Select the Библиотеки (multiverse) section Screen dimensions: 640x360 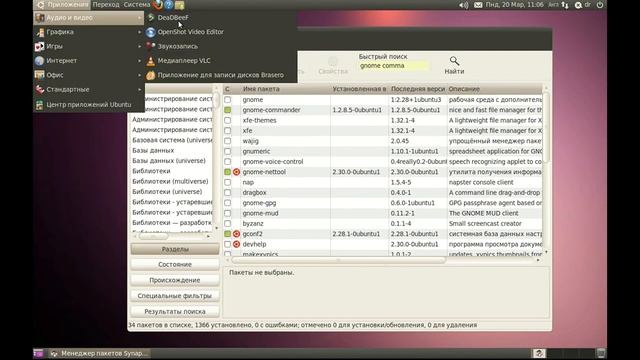pos(170,181)
